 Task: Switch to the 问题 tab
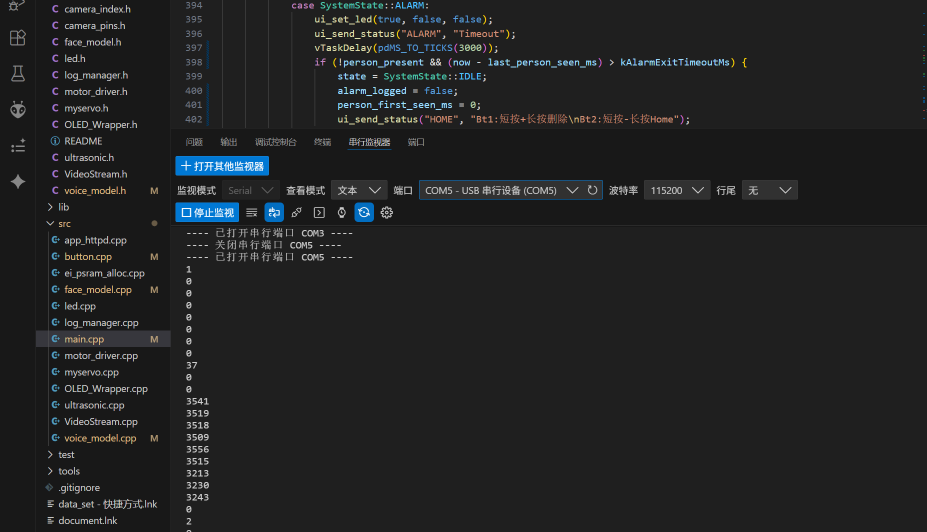point(194,142)
